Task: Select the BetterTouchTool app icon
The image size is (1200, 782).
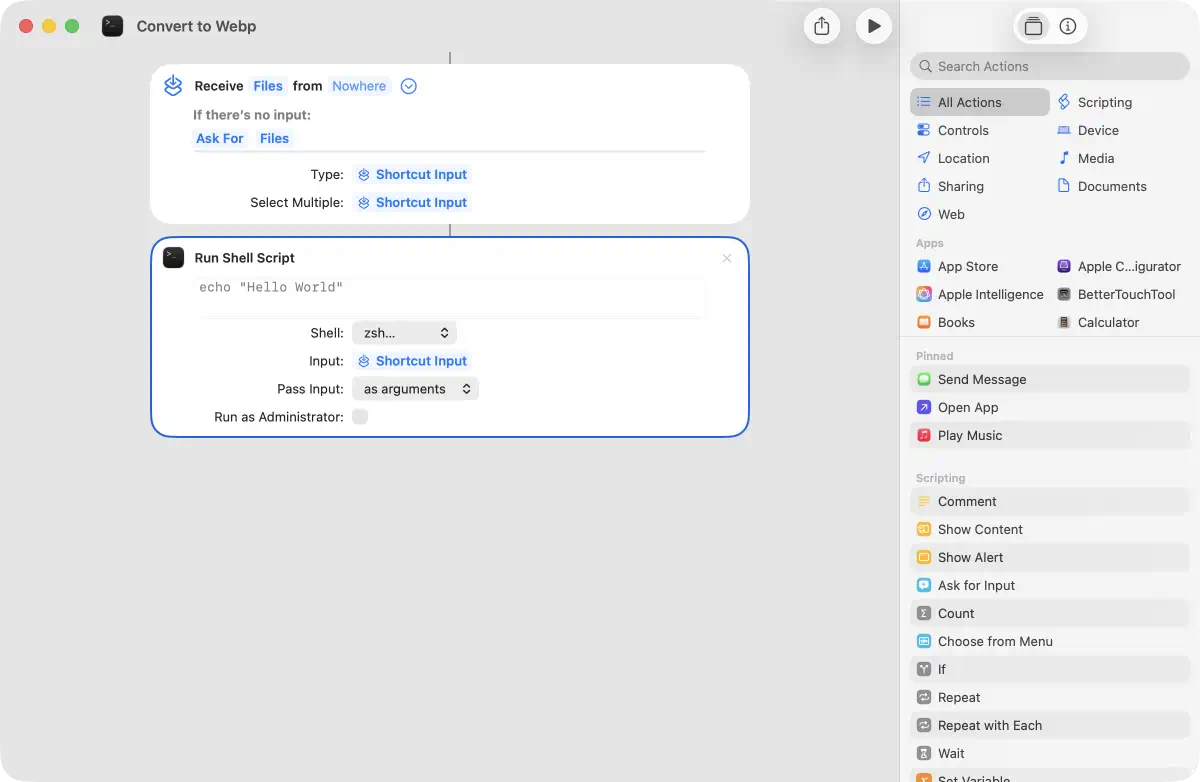Action: 1064,294
